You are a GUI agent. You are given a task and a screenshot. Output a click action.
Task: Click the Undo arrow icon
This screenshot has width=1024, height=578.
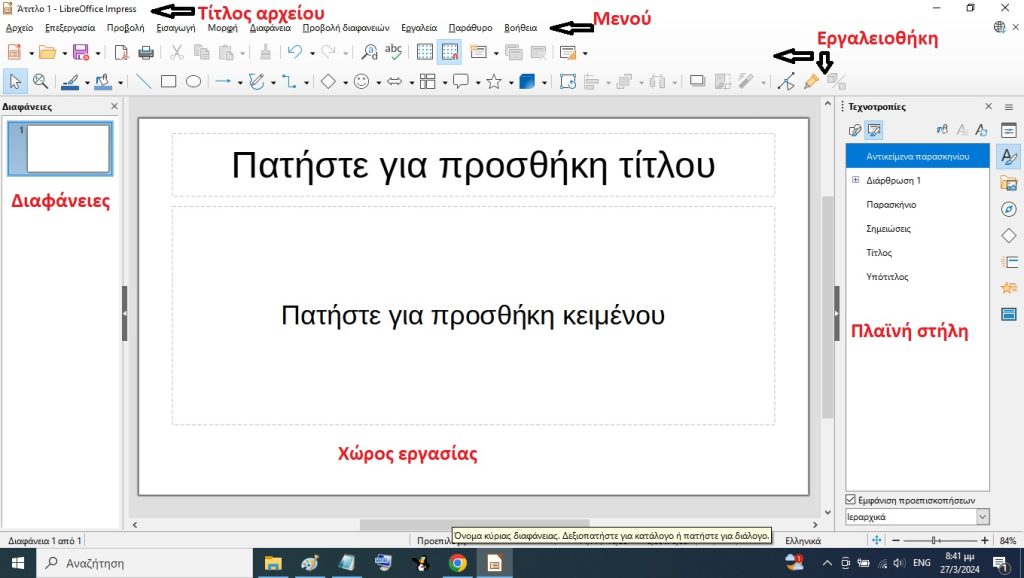pos(295,52)
